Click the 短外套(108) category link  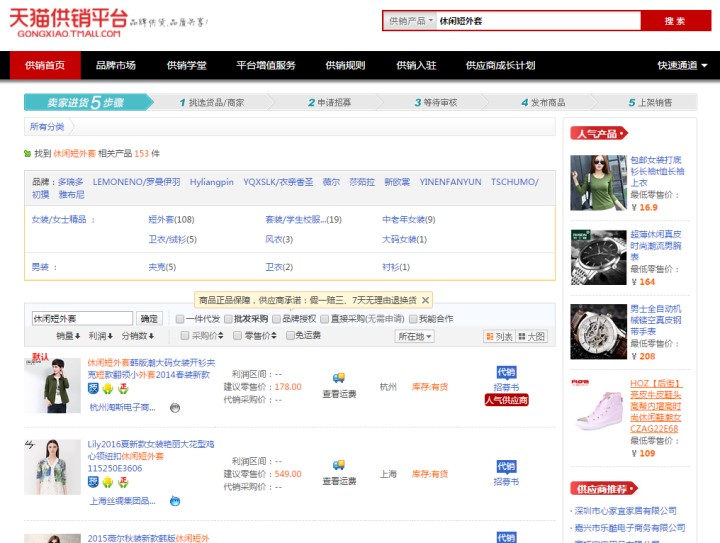pyautogui.click(x=171, y=219)
